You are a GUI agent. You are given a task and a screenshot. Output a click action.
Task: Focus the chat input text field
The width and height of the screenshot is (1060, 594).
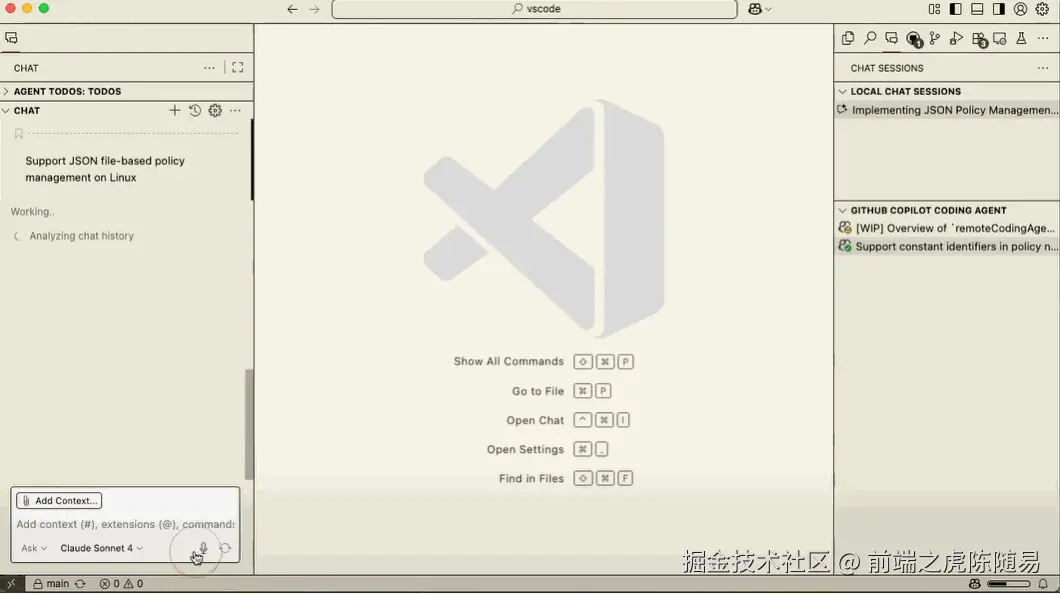pyautogui.click(x=125, y=524)
